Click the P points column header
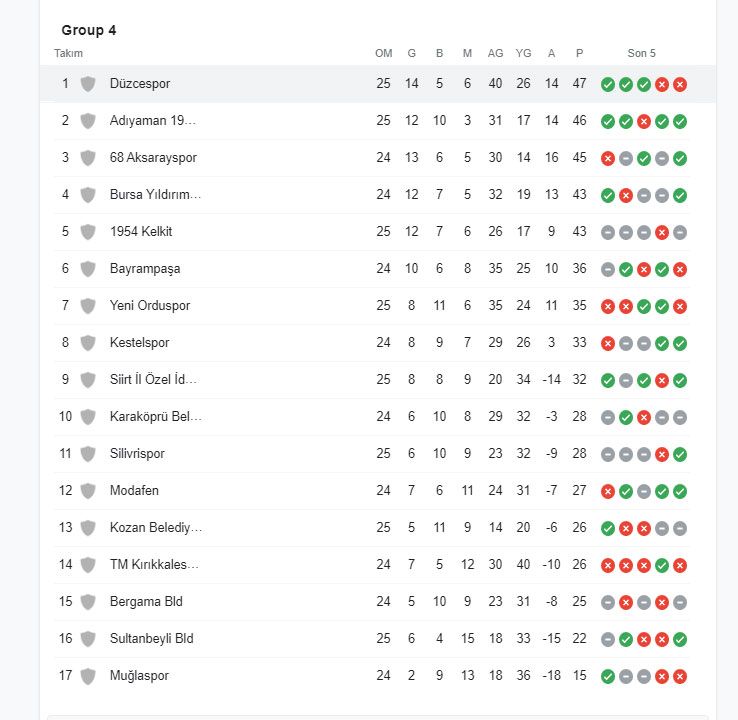738x720 pixels. pos(579,53)
